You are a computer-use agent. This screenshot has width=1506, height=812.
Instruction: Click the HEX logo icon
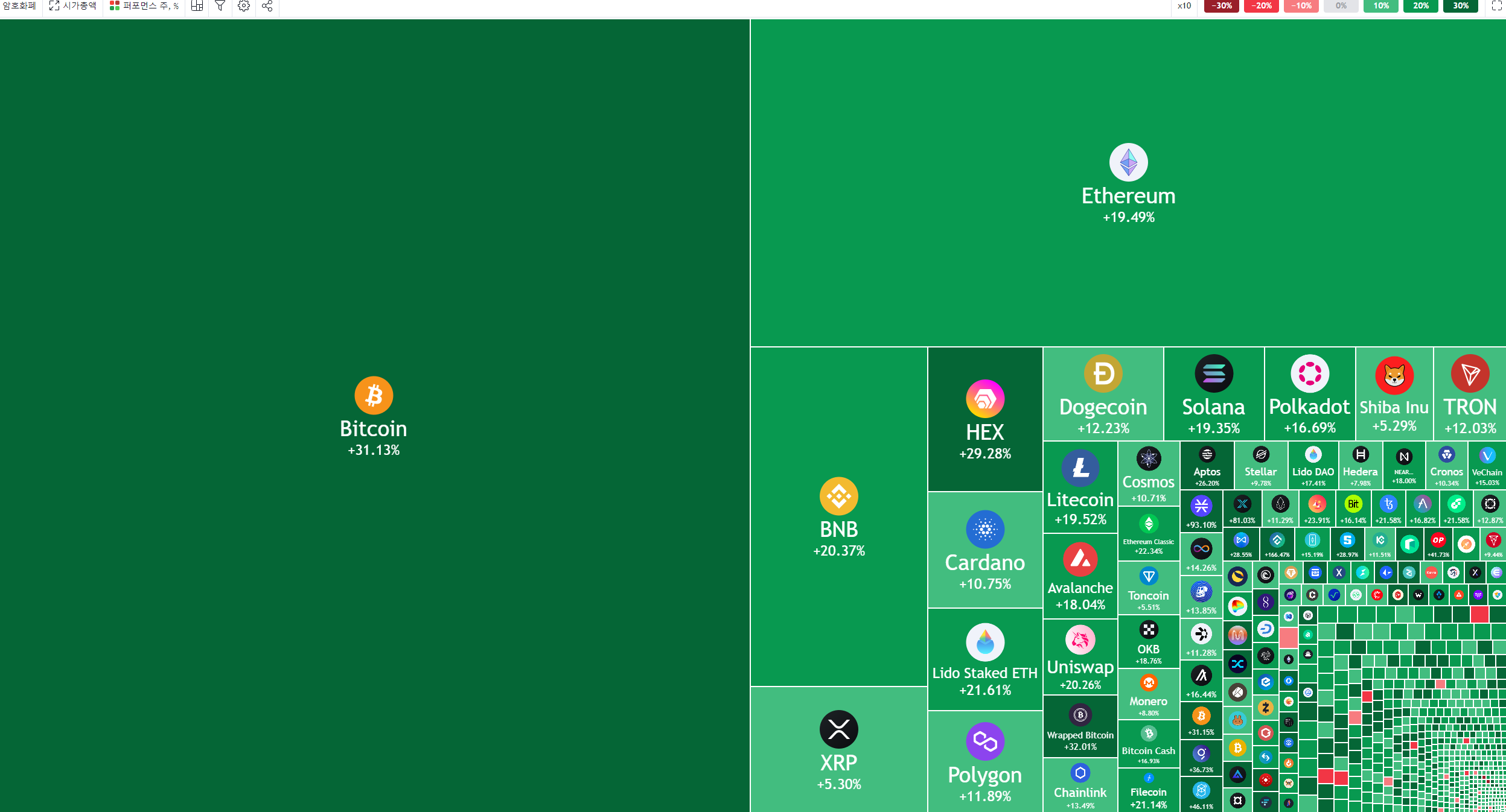(985, 399)
